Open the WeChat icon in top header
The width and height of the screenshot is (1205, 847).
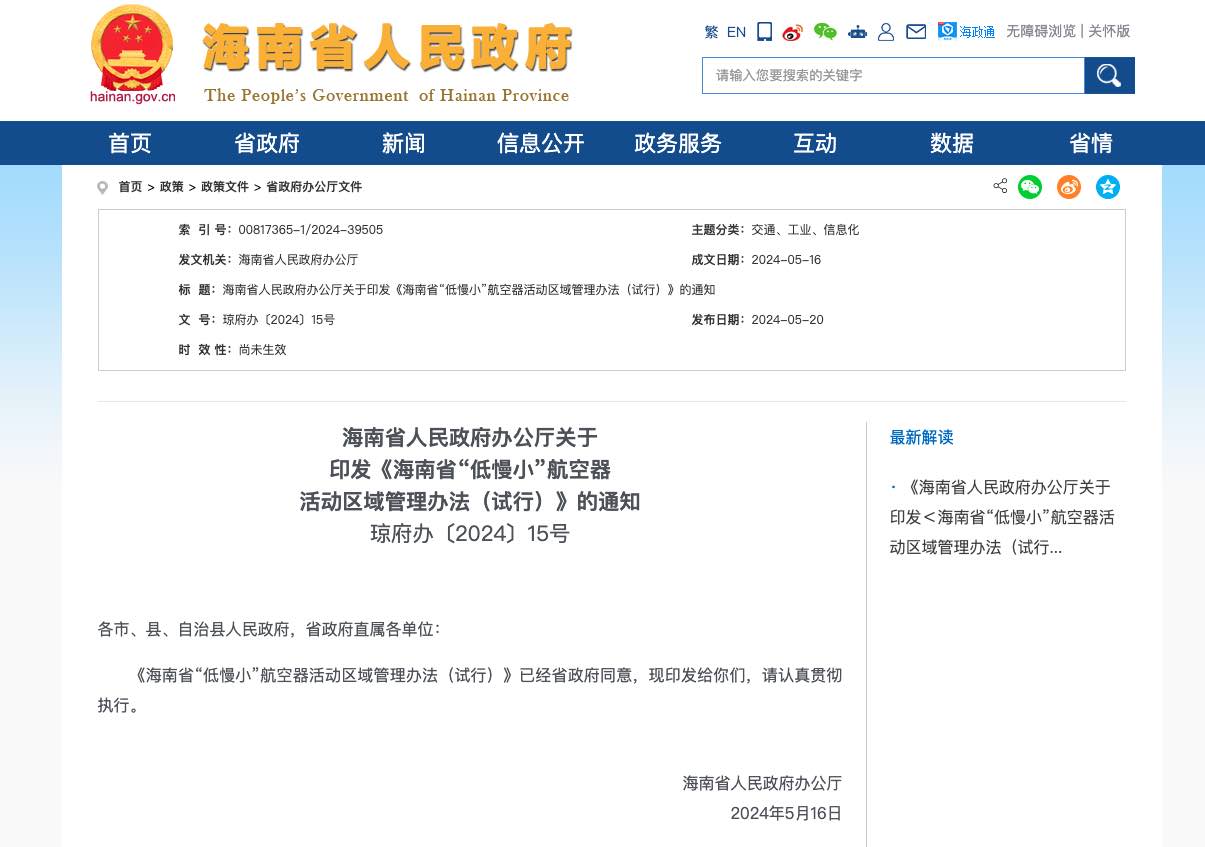pos(825,32)
